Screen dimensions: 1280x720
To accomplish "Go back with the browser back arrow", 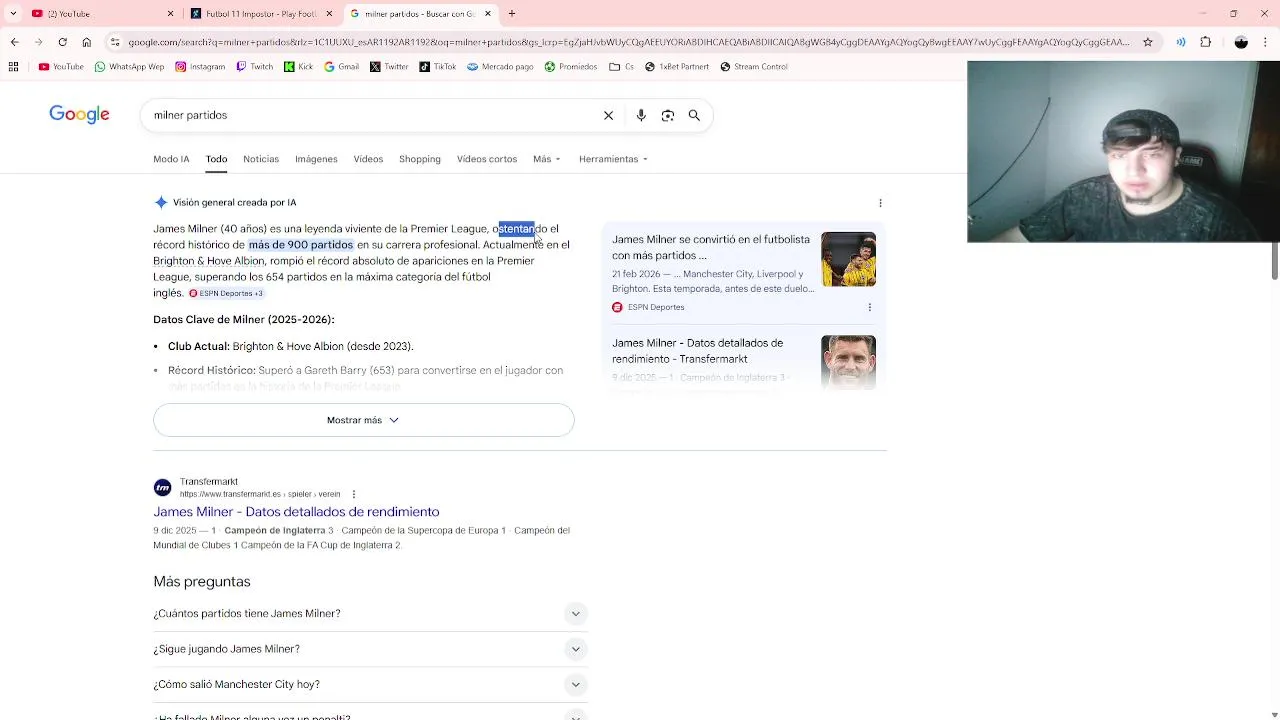I will pos(14,42).
